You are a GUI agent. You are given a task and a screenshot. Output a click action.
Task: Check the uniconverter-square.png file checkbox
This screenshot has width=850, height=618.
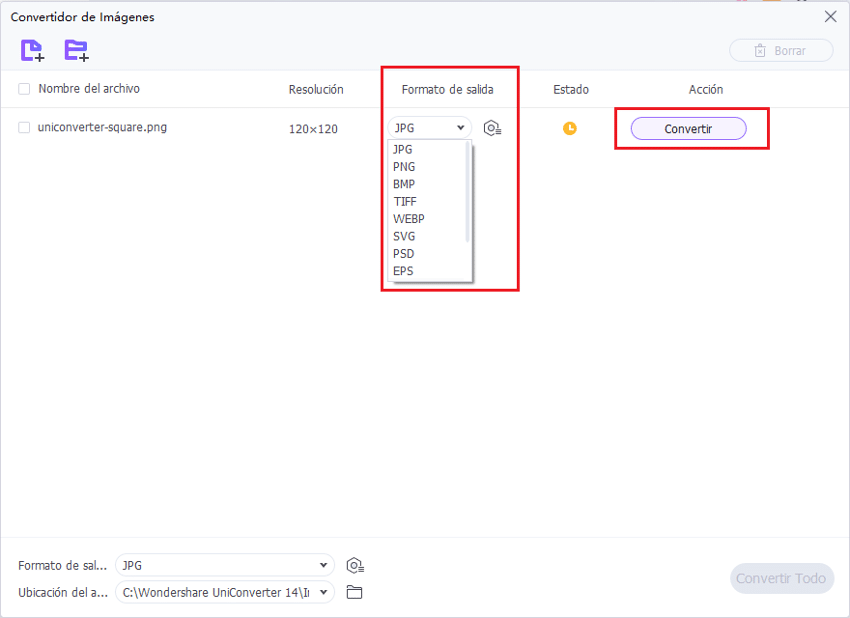click(x=24, y=127)
